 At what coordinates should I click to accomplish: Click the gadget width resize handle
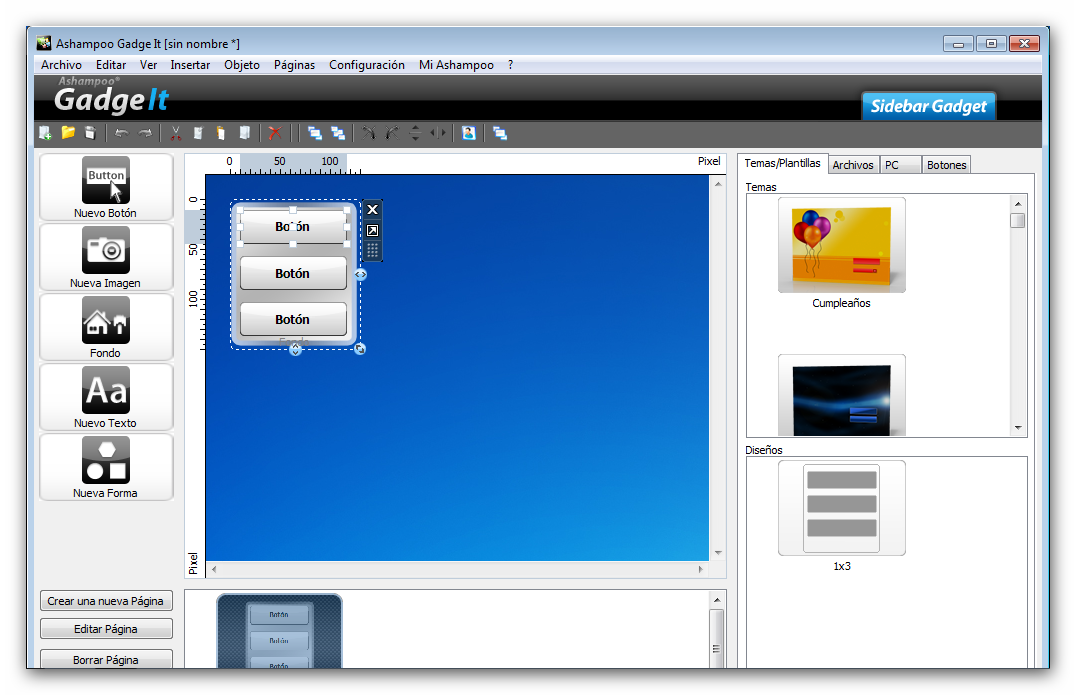click(x=360, y=274)
